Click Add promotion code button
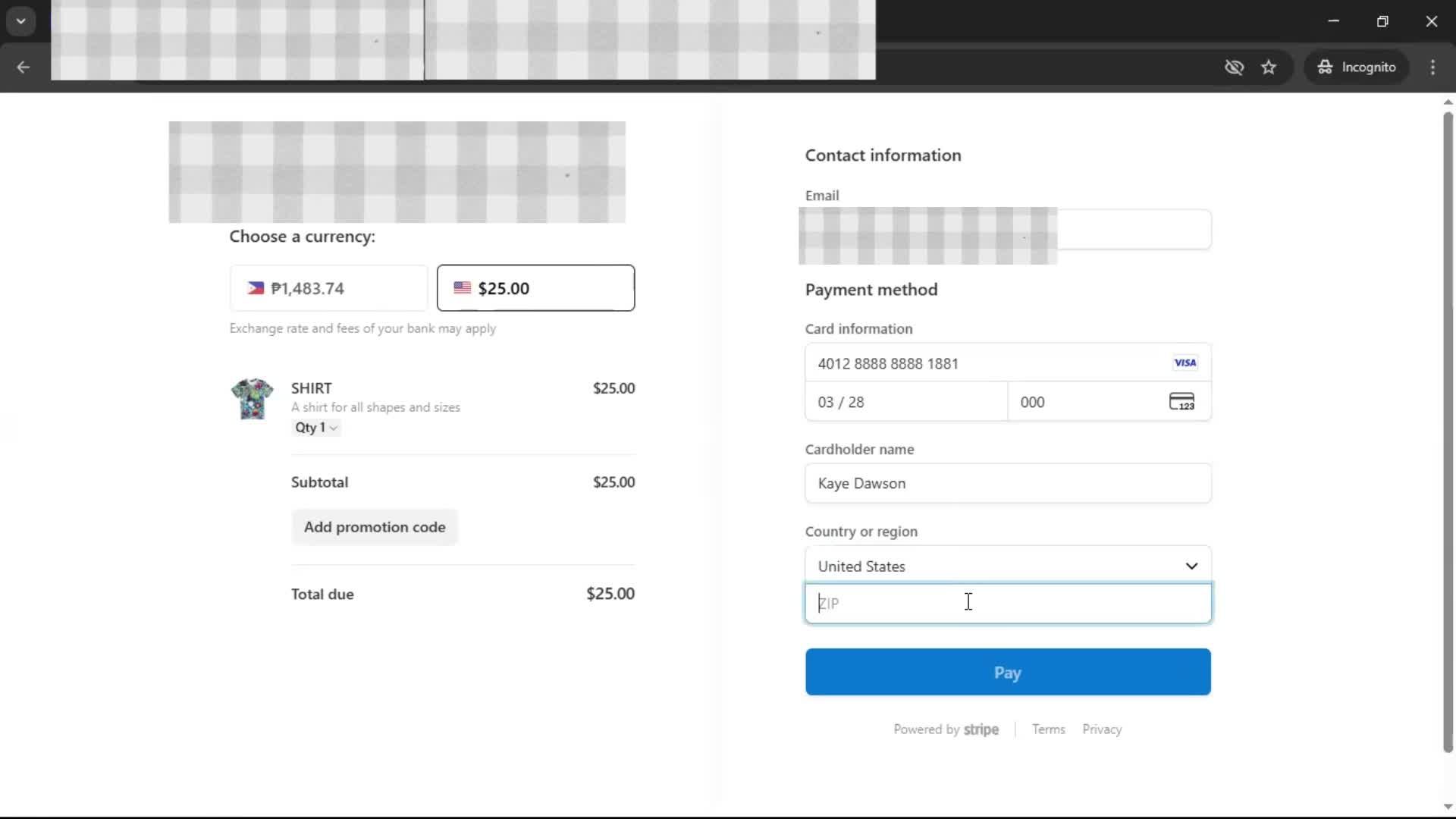Image resolution: width=1456 pixels, height=819 pixels. (375, 527)
